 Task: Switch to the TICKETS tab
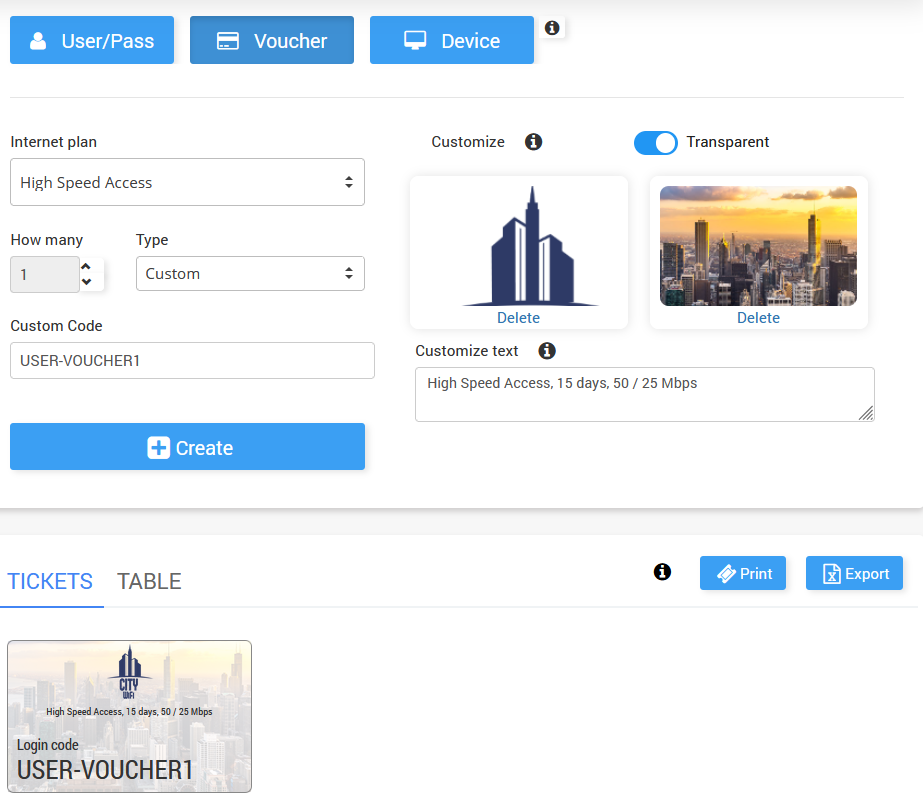(50, 581)
